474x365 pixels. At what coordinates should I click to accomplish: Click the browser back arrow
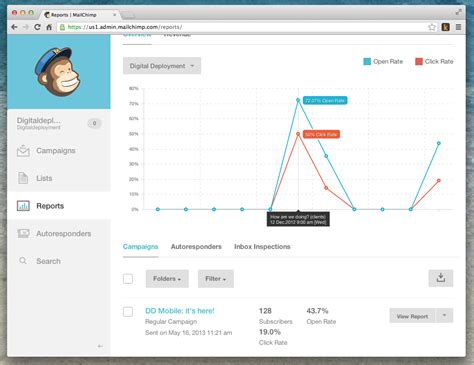(14, 27)
